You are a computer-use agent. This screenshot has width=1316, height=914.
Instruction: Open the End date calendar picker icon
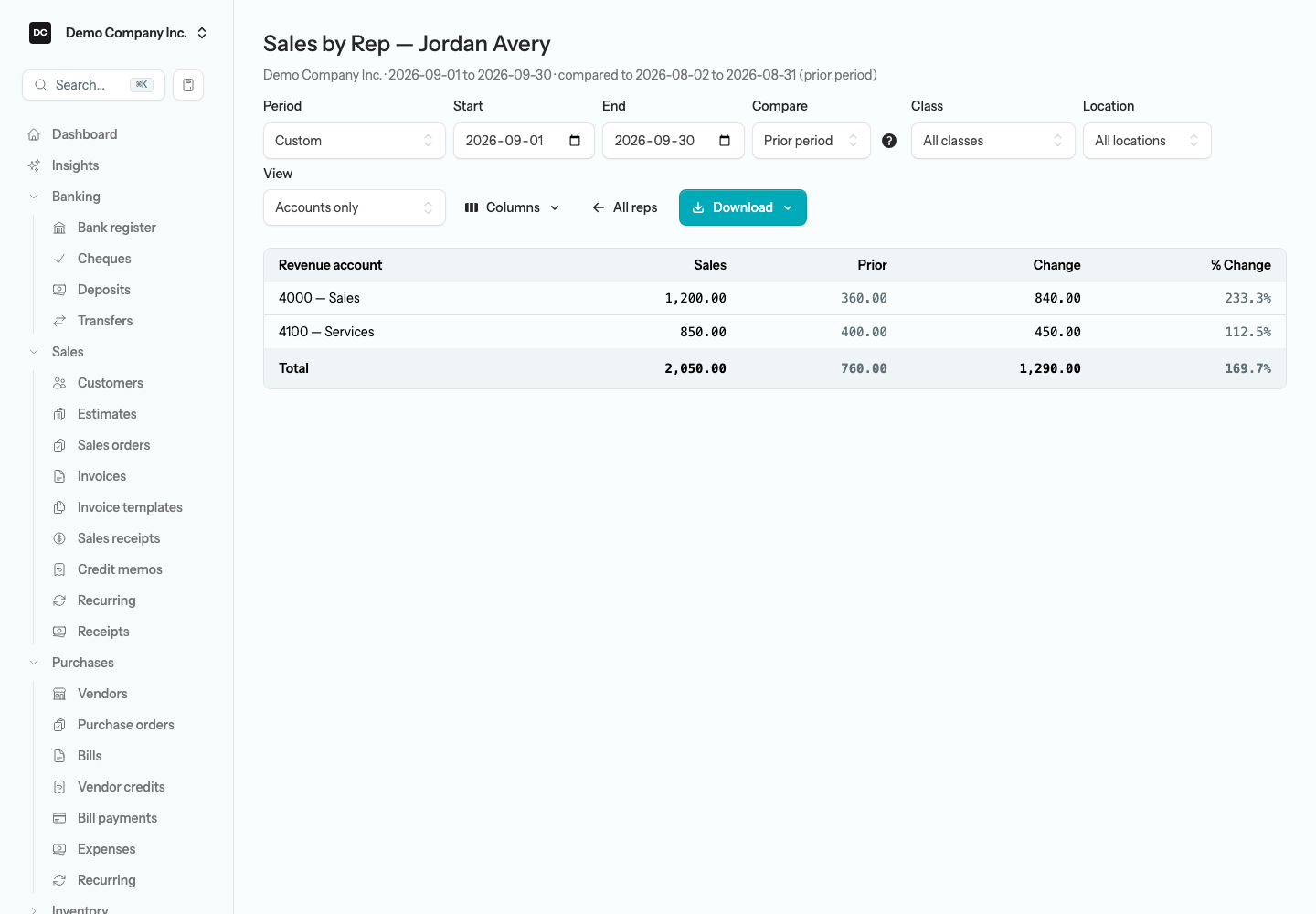(725, 141)
